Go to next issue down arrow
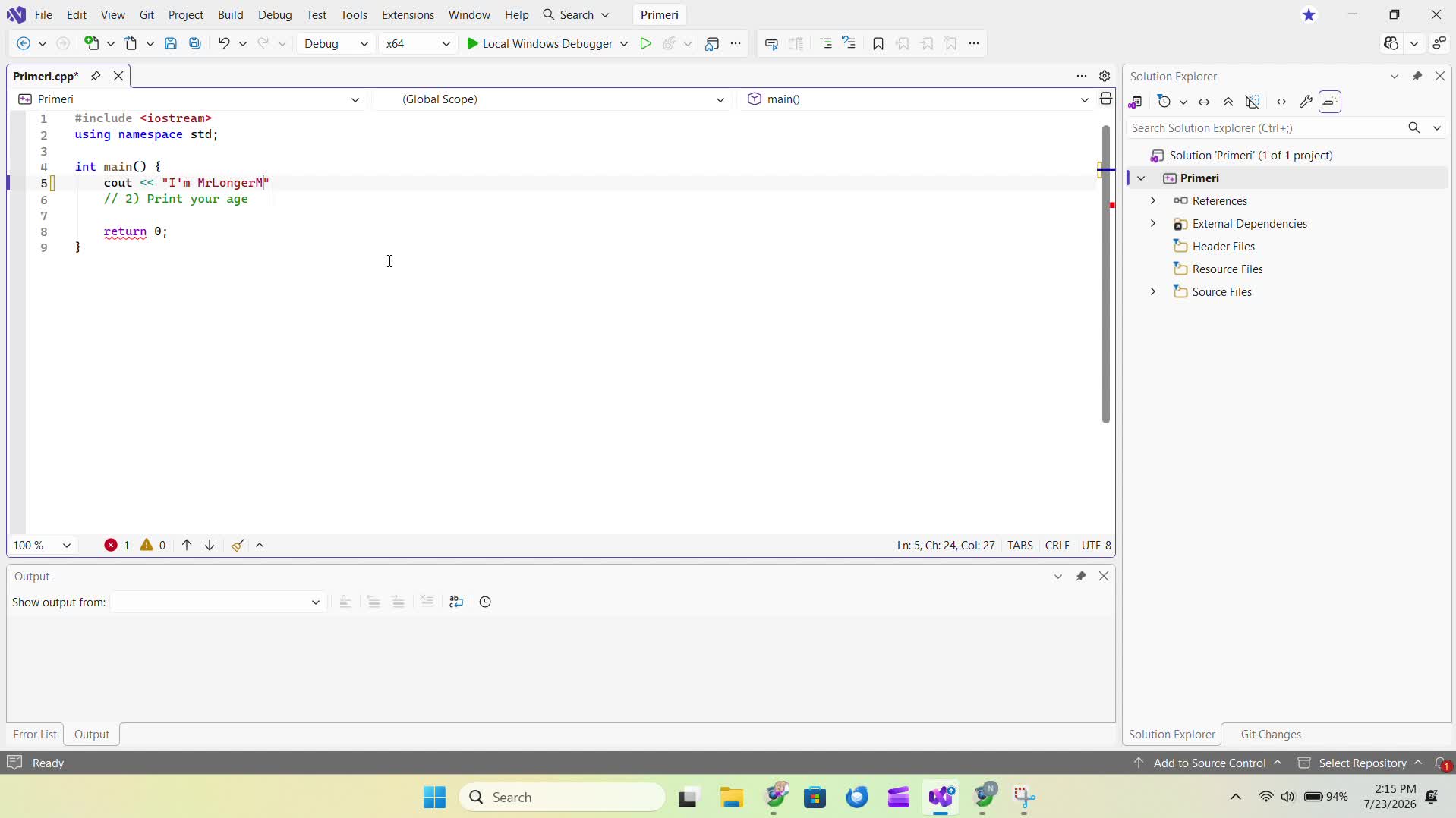This screenshot has height=818, width=1456. pos(210,546)
